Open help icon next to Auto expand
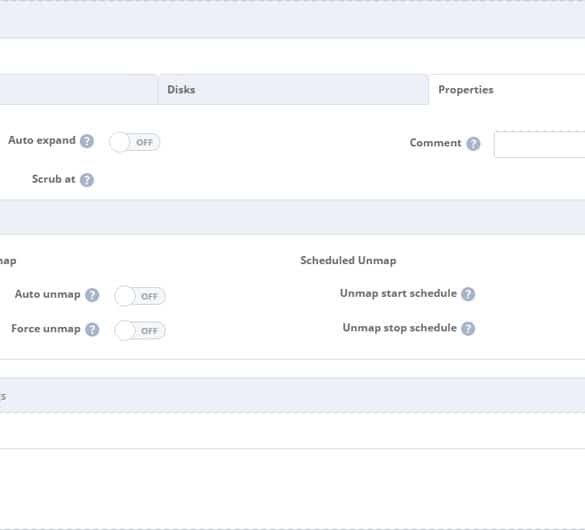The height and width of the screenshot is (530, 585). (x=87, y=141)
